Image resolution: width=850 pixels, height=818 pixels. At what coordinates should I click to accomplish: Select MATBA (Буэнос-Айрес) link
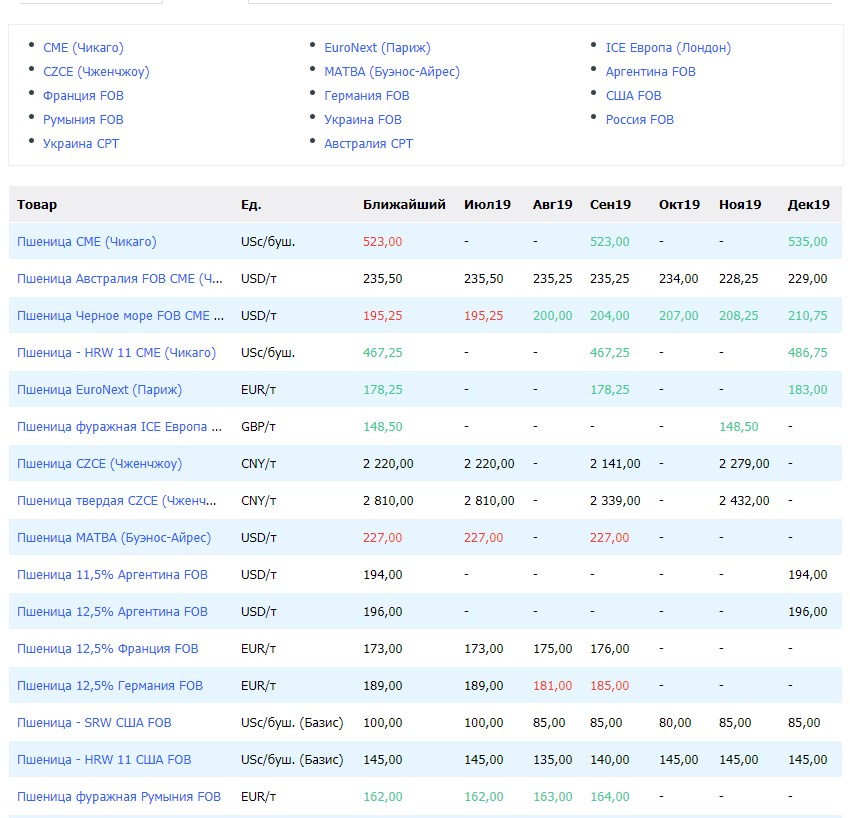(x=392, y=72)
